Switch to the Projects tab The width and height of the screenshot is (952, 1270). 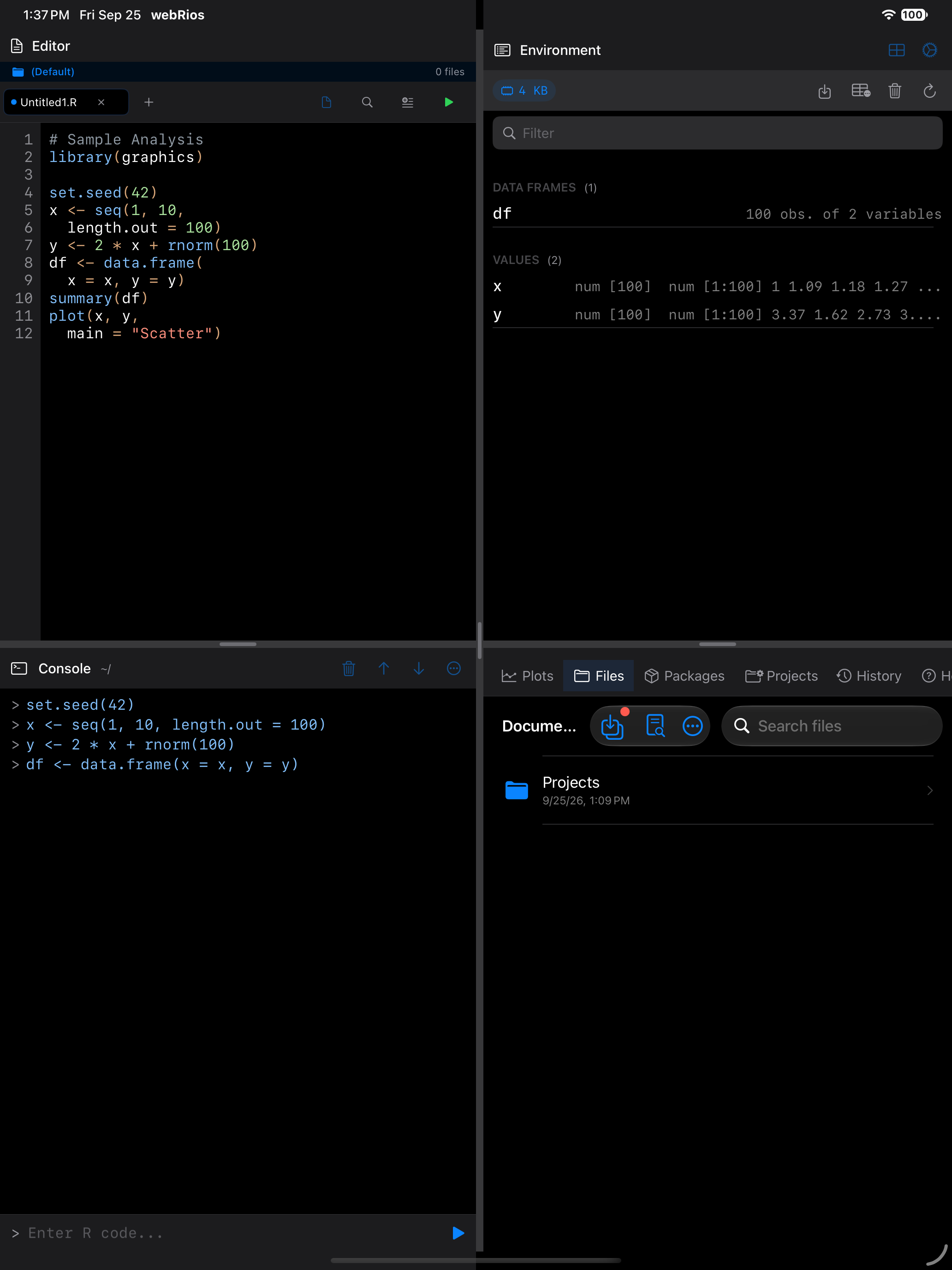tap(781, 676)
